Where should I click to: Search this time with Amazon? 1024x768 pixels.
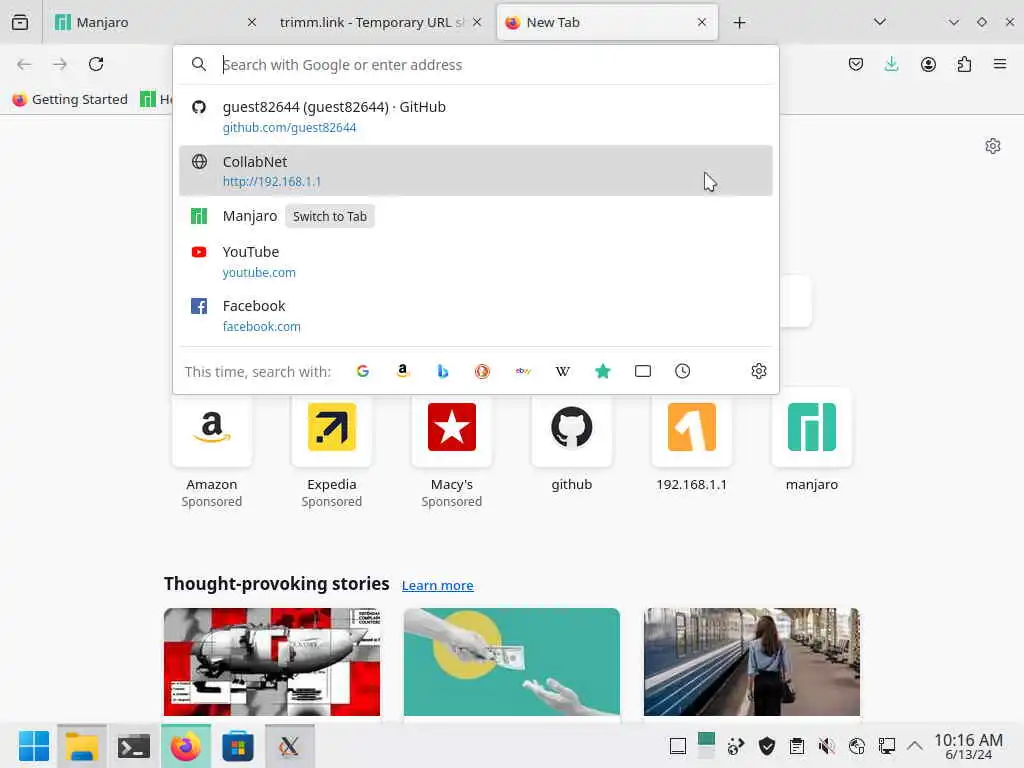(x=403, y=371)
